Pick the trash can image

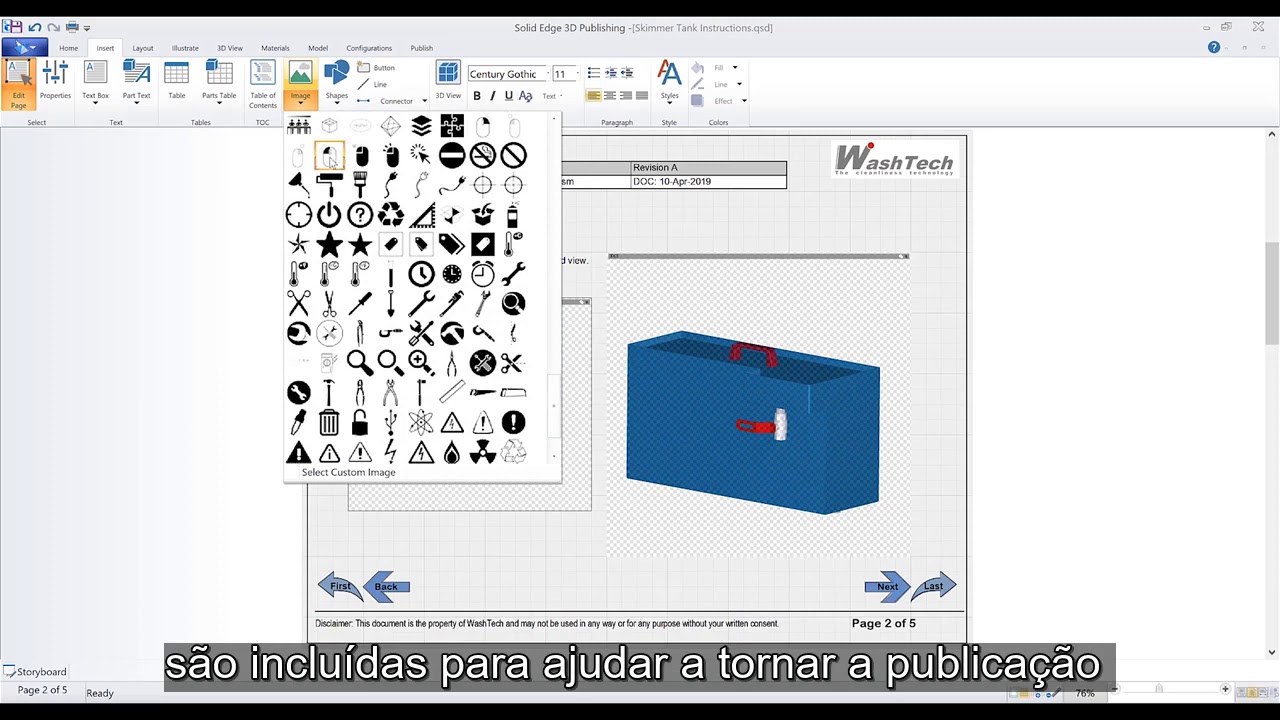[329, 422]
